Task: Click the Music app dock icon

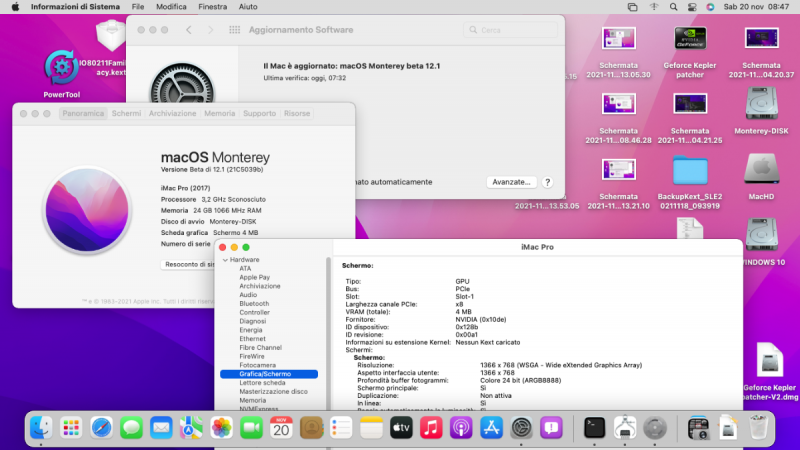Action: [x=431, y=428]
